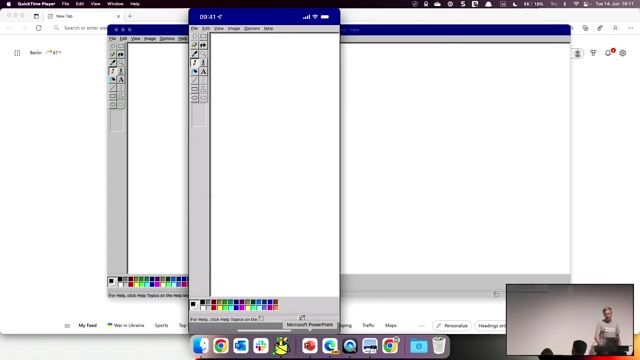Image resolution: width=640 pixels, height=360 pixels.
Task: Open View menu in phone-shaped Paint window
Action: click(219, 29)
